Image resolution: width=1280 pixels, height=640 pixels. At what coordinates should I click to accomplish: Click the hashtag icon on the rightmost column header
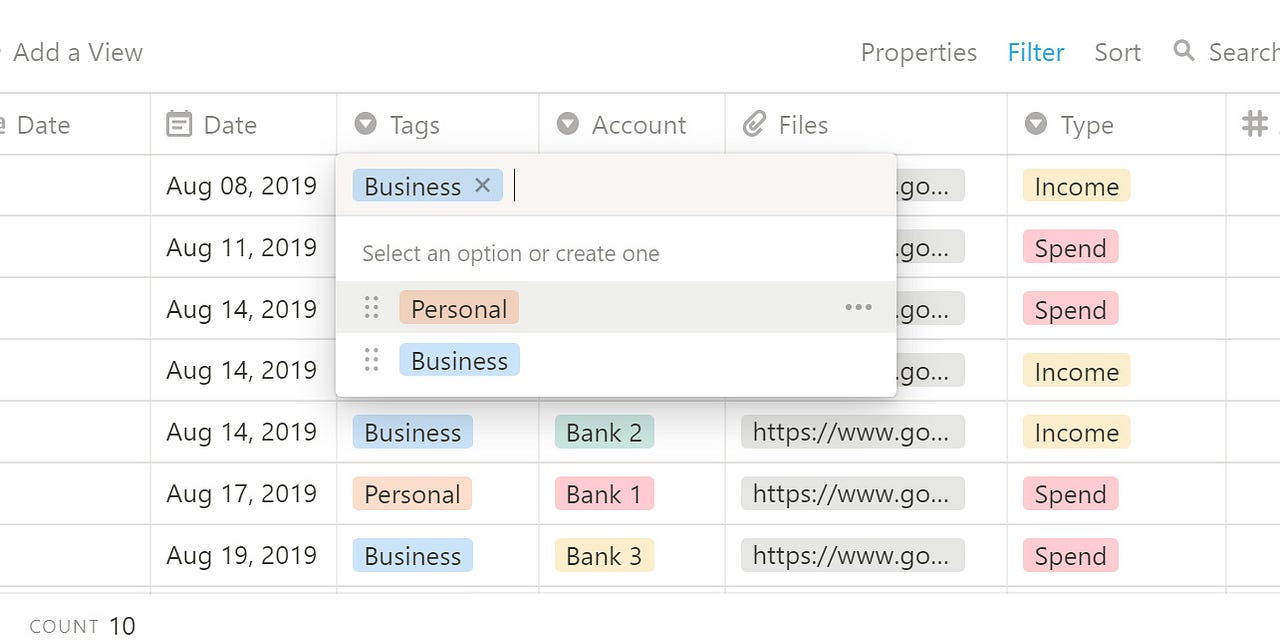pos(1254,124)
